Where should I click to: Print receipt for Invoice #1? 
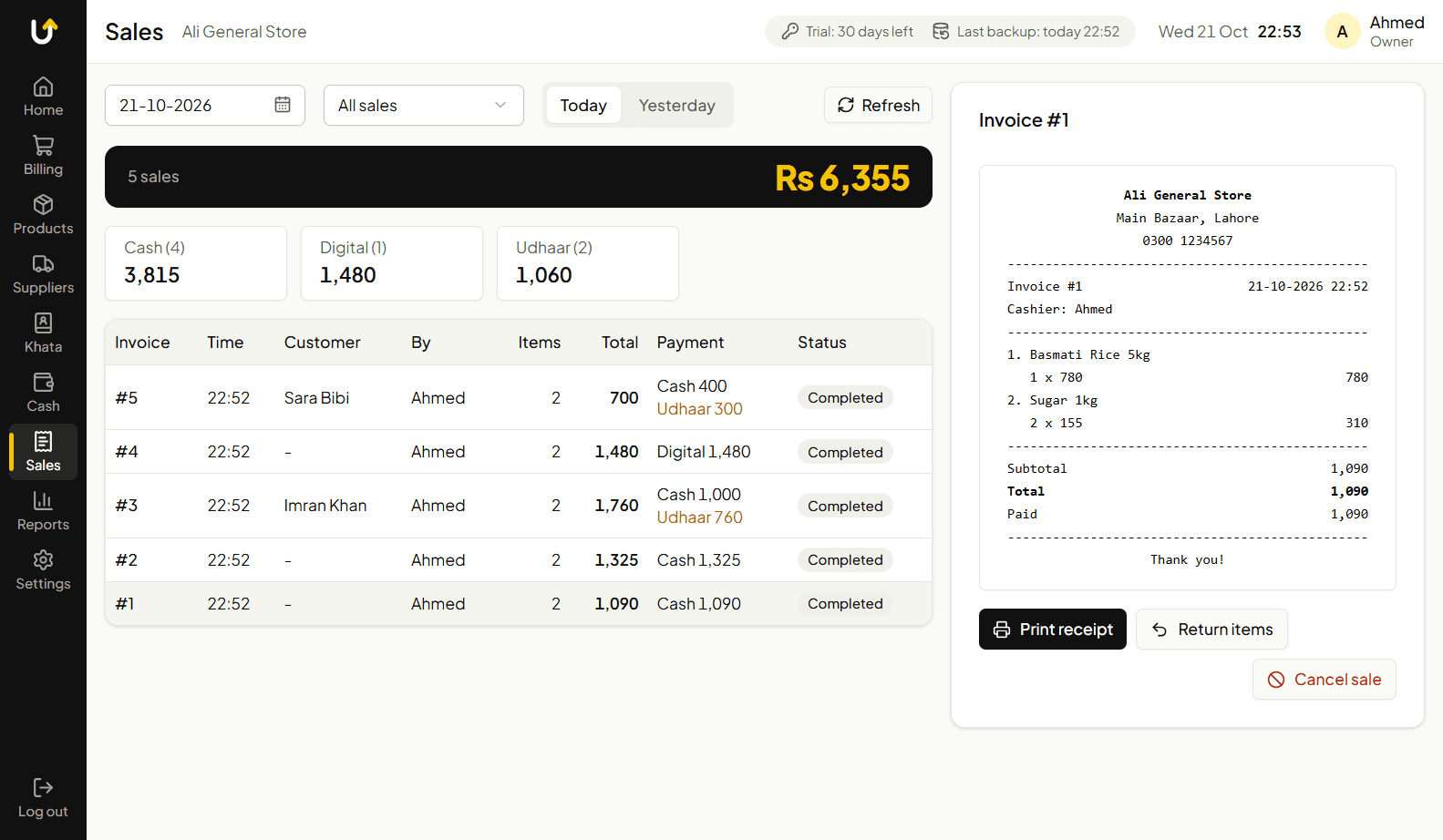point(1053,629)
